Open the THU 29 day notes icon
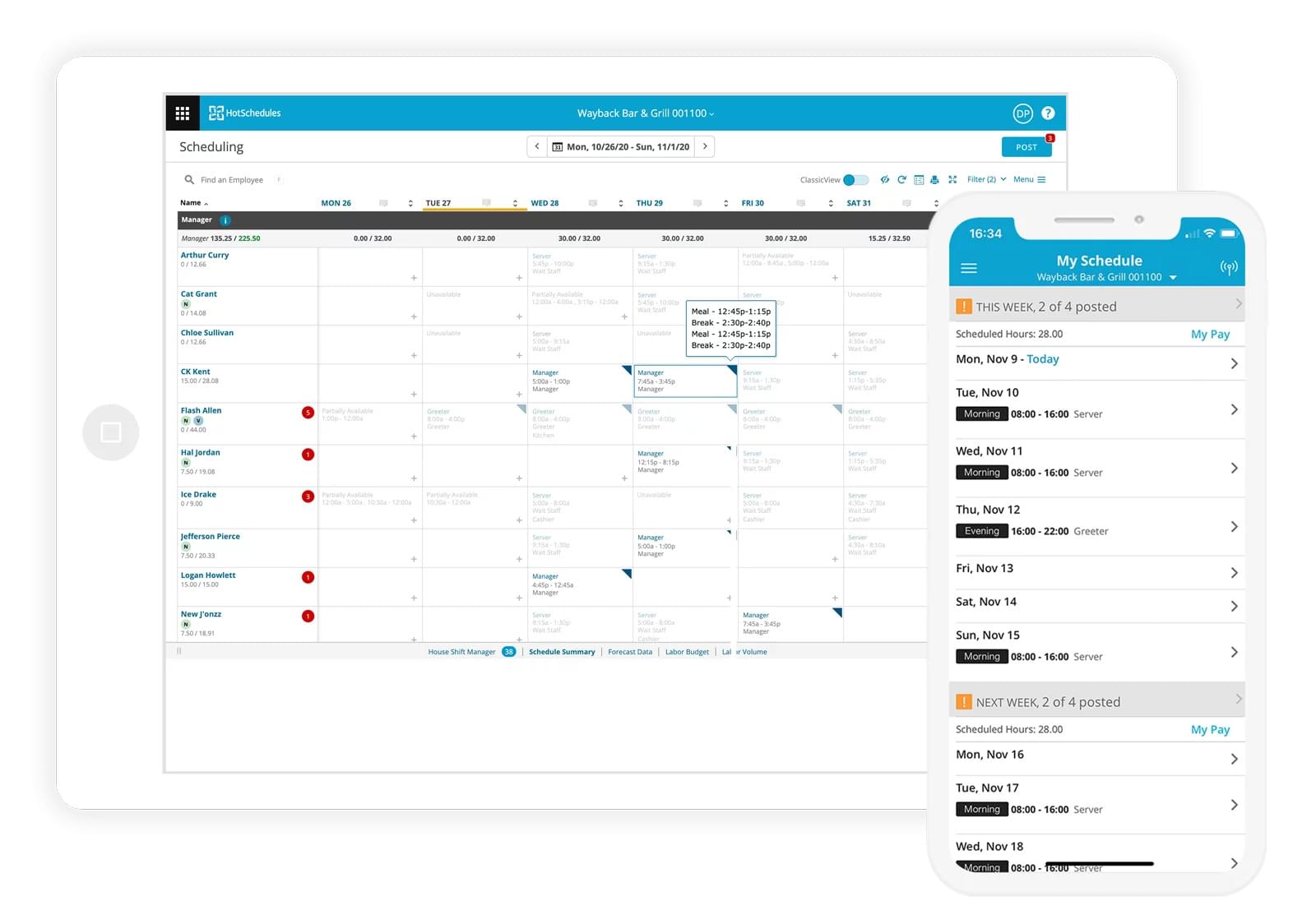 coord(697,203)
